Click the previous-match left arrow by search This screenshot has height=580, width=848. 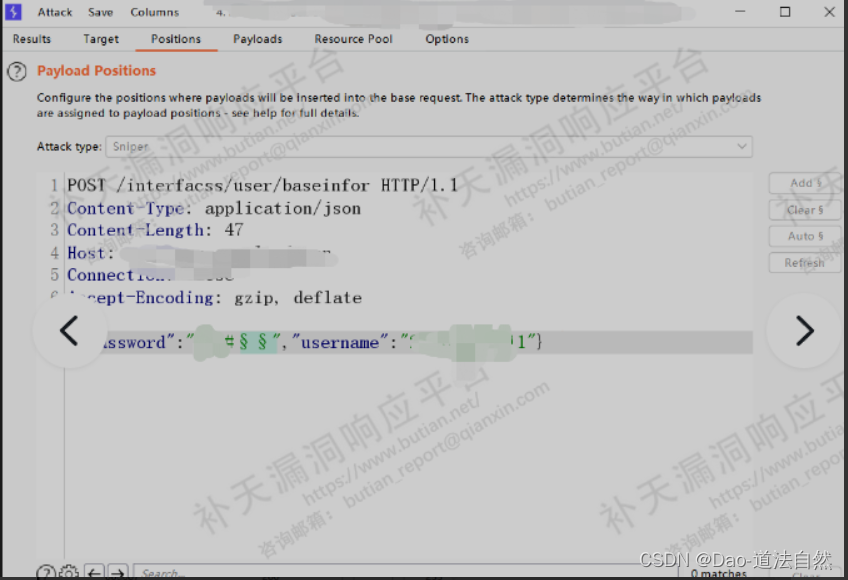pyautogui.click(x=94, y=571)
